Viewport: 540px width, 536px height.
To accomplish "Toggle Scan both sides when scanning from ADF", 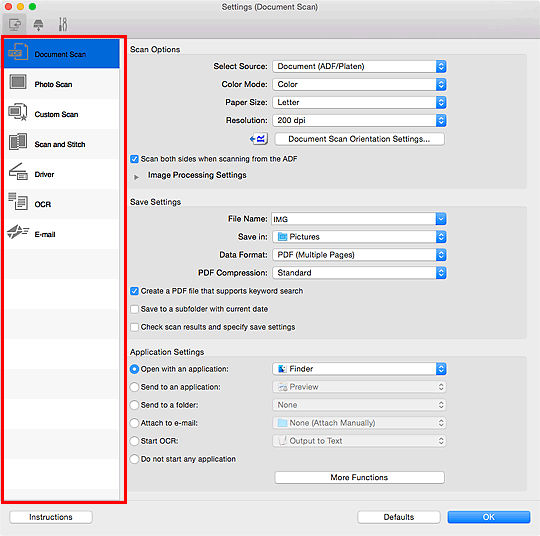I will pyautogui.click(x=134, y=159).
